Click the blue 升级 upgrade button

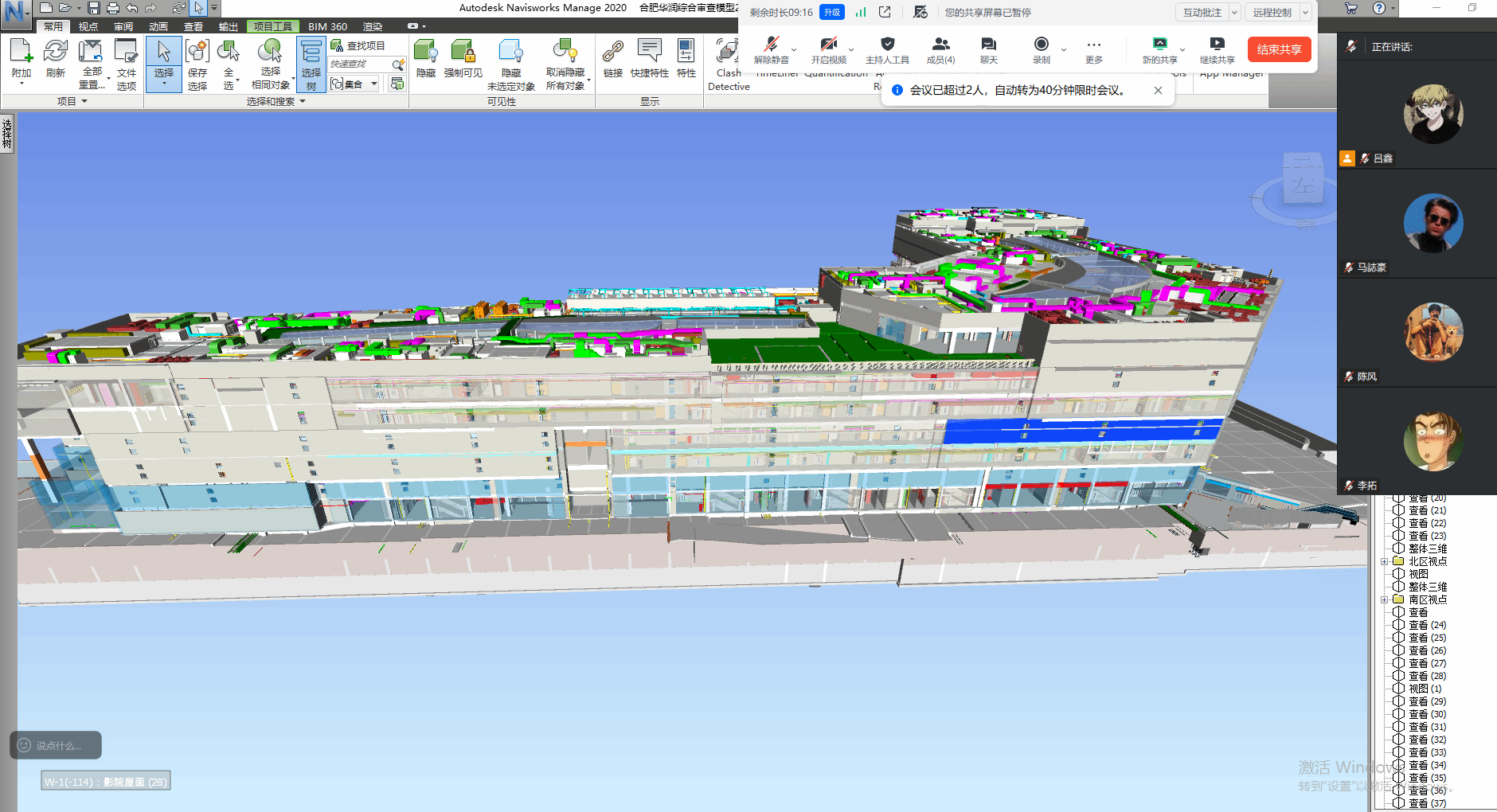click(831, 12)
